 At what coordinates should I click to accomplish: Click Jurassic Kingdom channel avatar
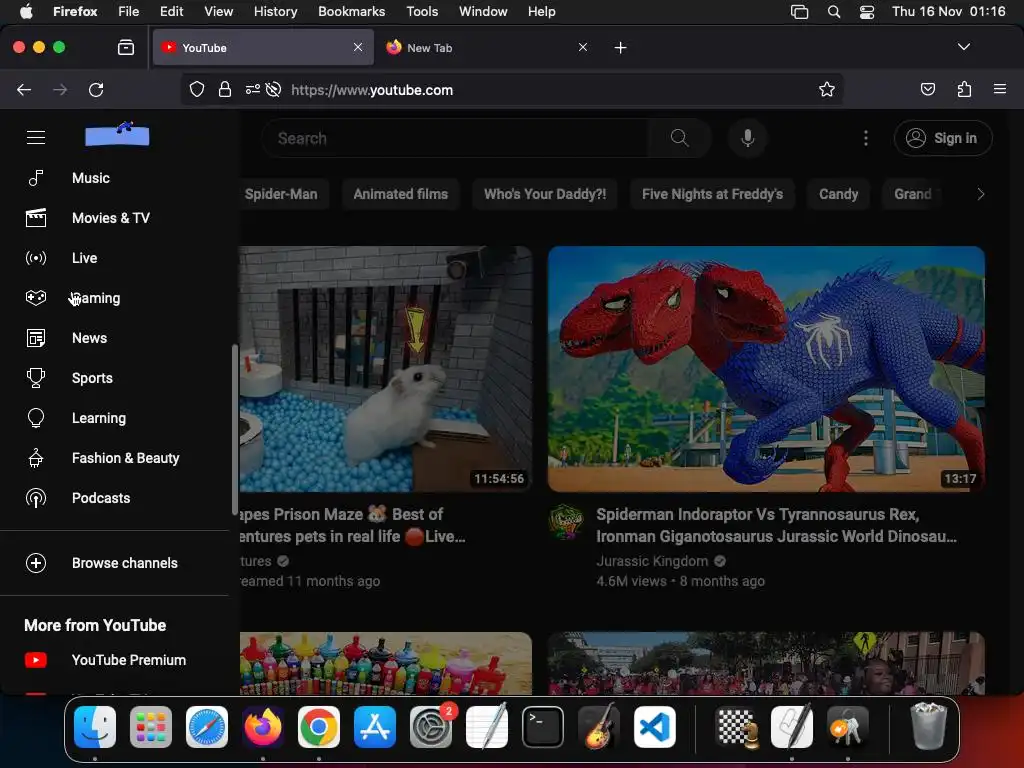566,522
